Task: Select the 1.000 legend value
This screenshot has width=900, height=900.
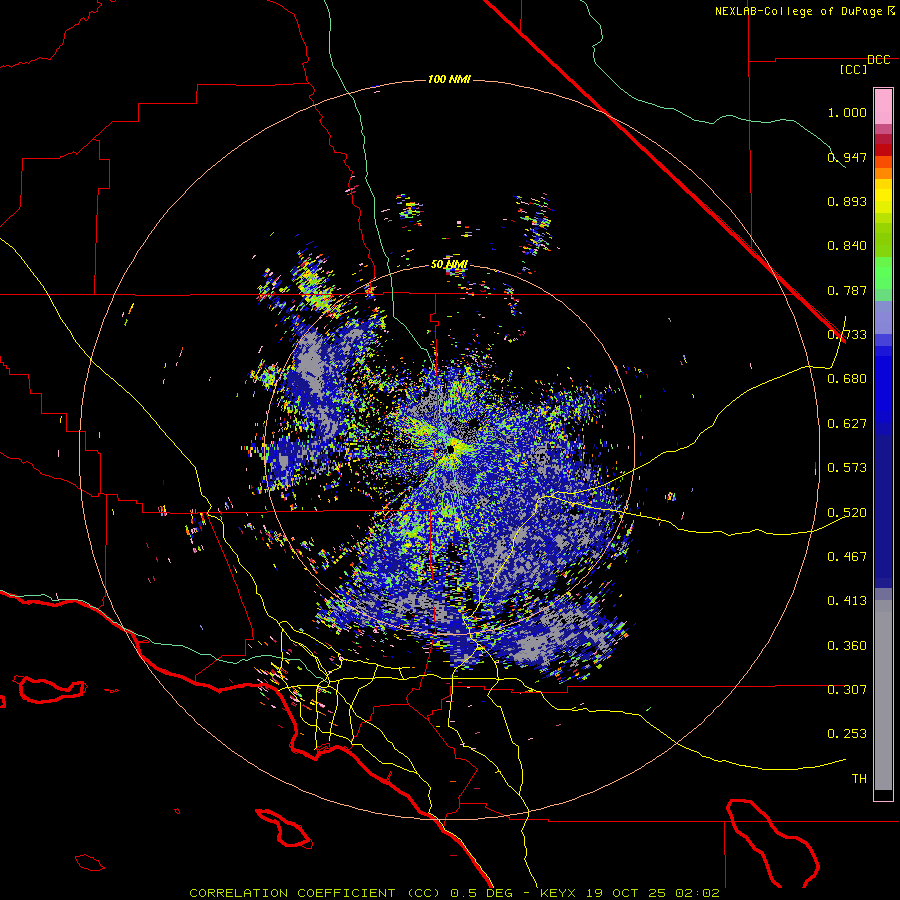Action: pos(847,112)
